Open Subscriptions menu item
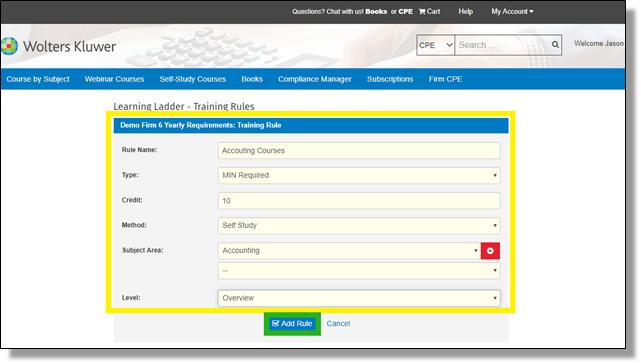 390,79
